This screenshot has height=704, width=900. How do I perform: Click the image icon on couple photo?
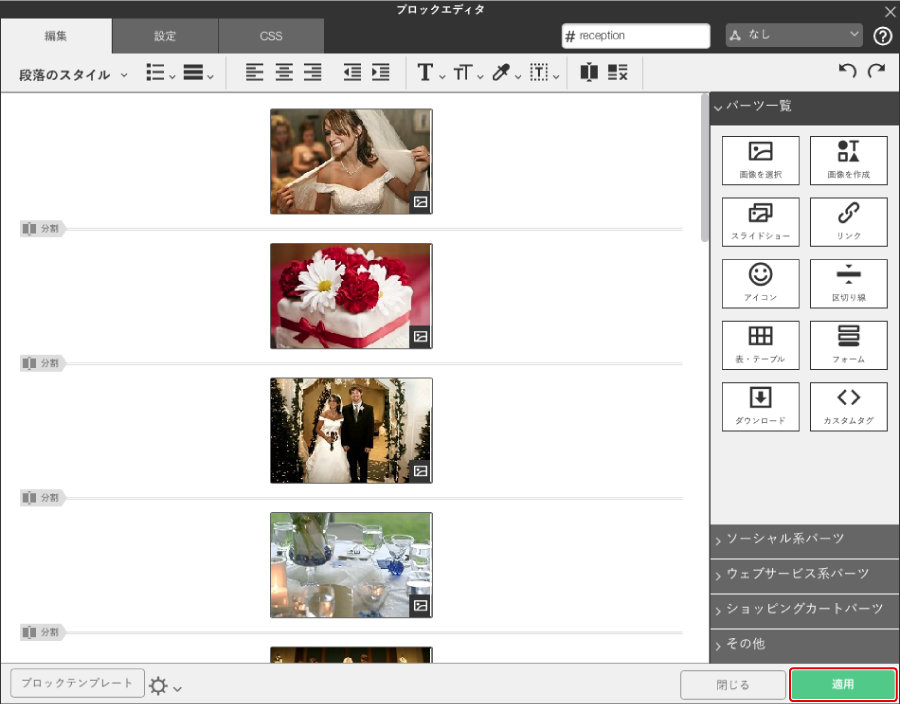click(x=420, y=471)
